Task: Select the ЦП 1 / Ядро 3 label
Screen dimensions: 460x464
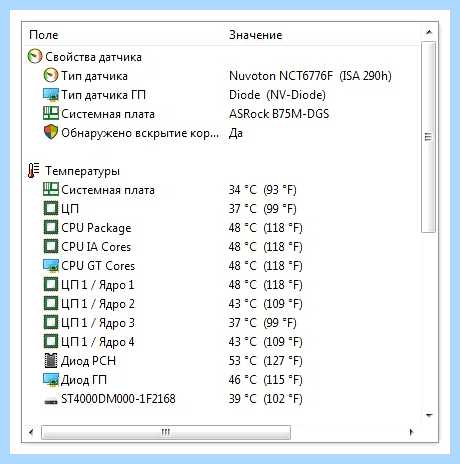Action: pyautogui.click(x=98, y=323)
